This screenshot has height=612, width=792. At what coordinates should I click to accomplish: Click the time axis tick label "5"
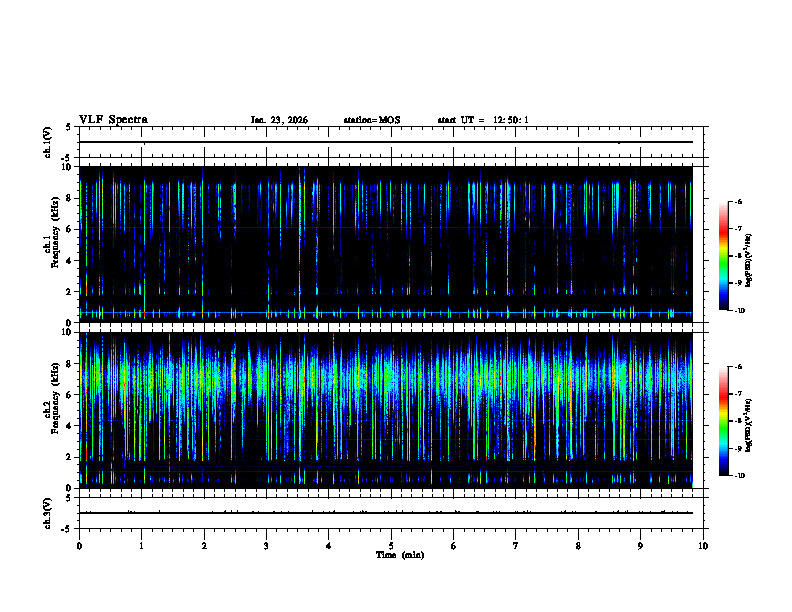pos(391,546)
